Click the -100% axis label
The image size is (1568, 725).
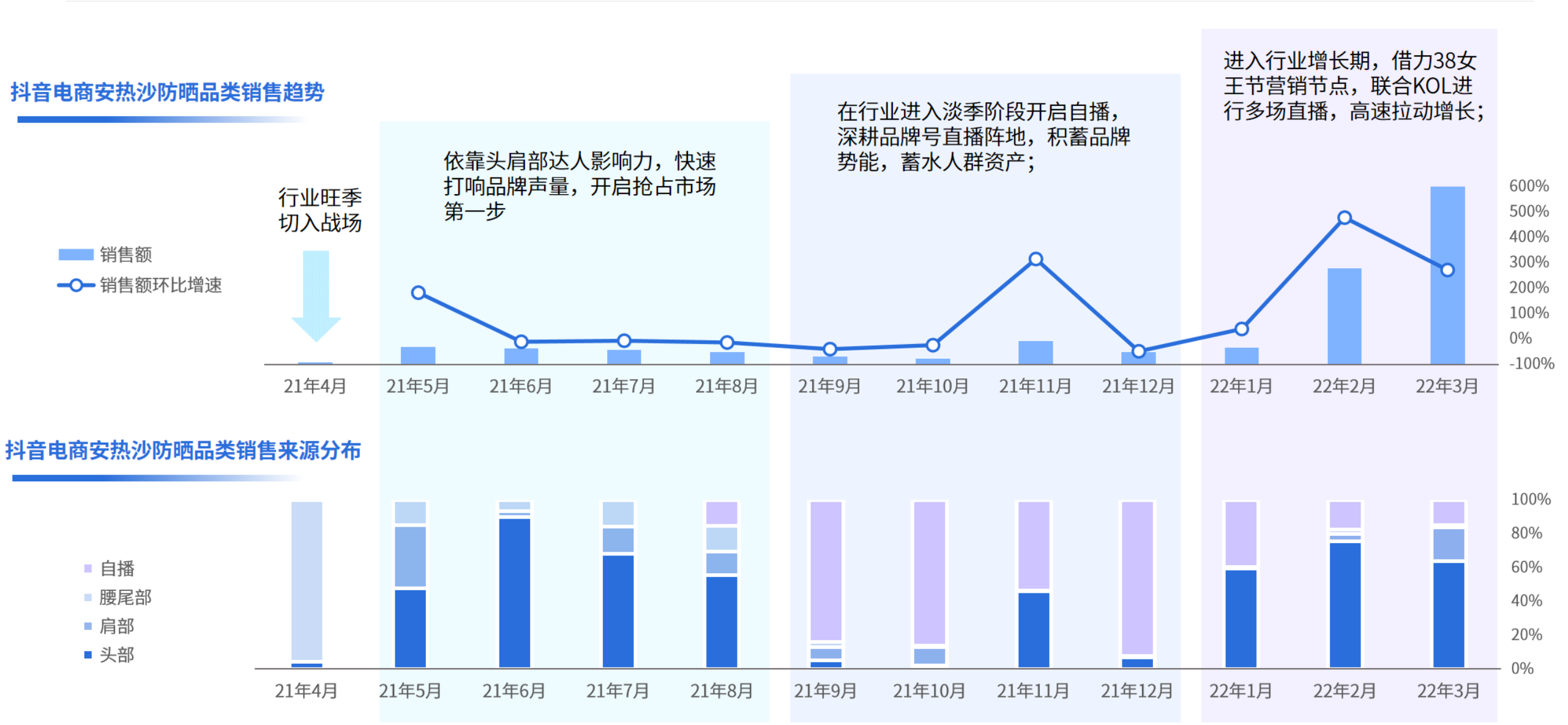pos(1531,364)
